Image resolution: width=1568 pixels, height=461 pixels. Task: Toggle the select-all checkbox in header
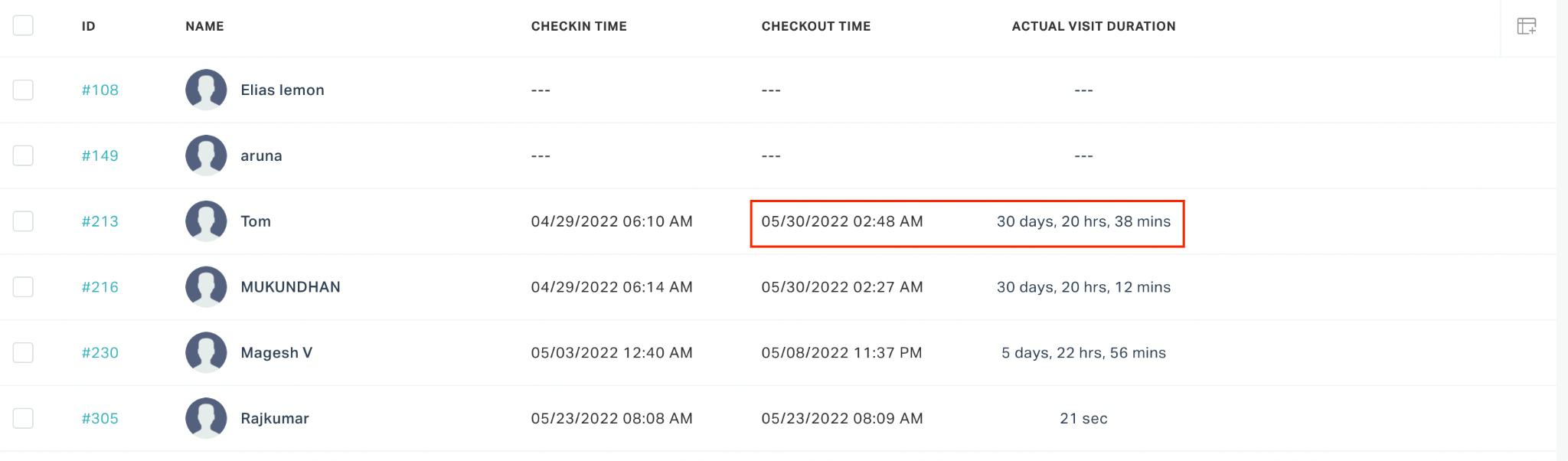tap(23, 25)
